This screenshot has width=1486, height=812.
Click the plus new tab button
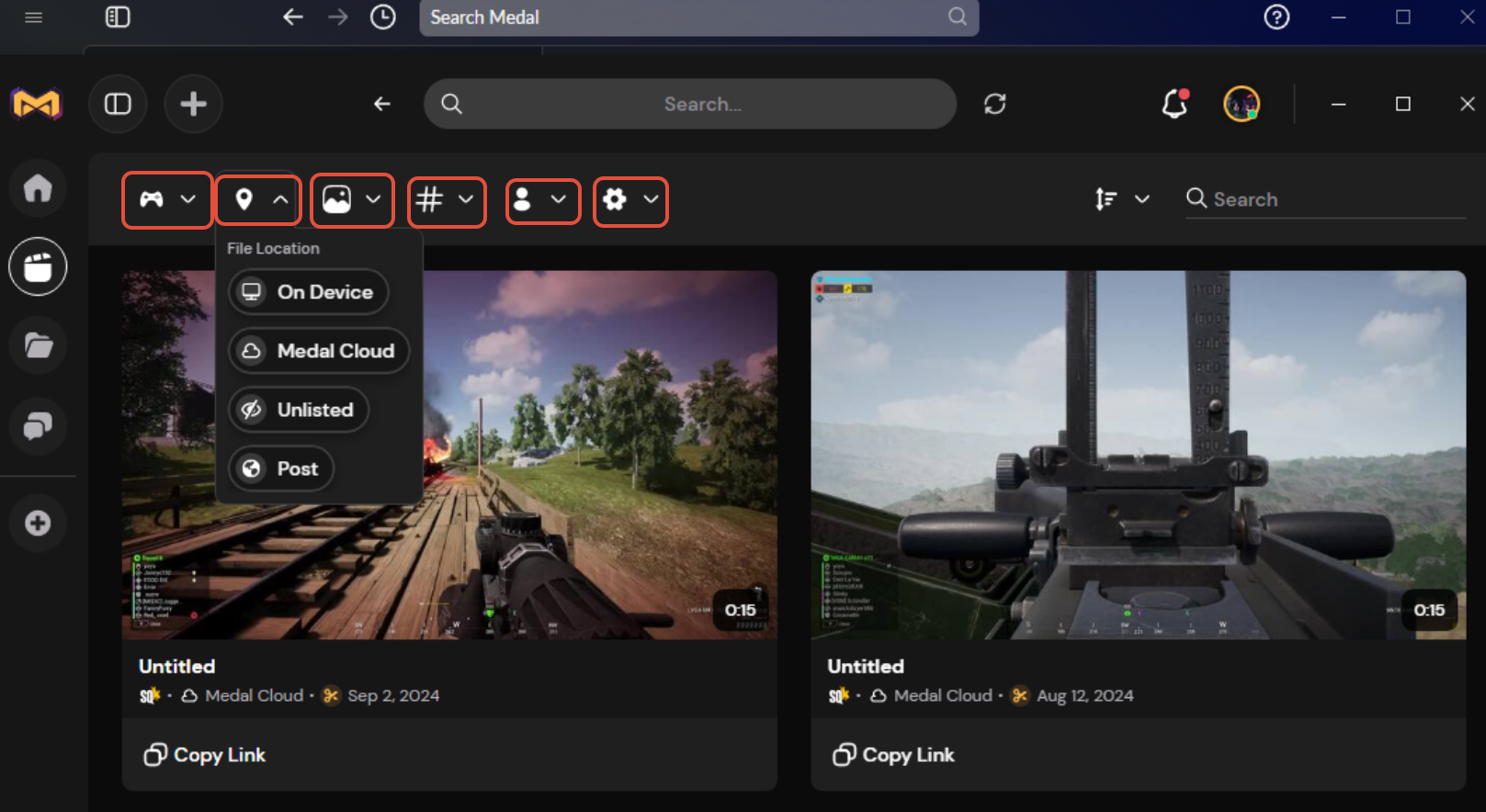tap(193, 104)
